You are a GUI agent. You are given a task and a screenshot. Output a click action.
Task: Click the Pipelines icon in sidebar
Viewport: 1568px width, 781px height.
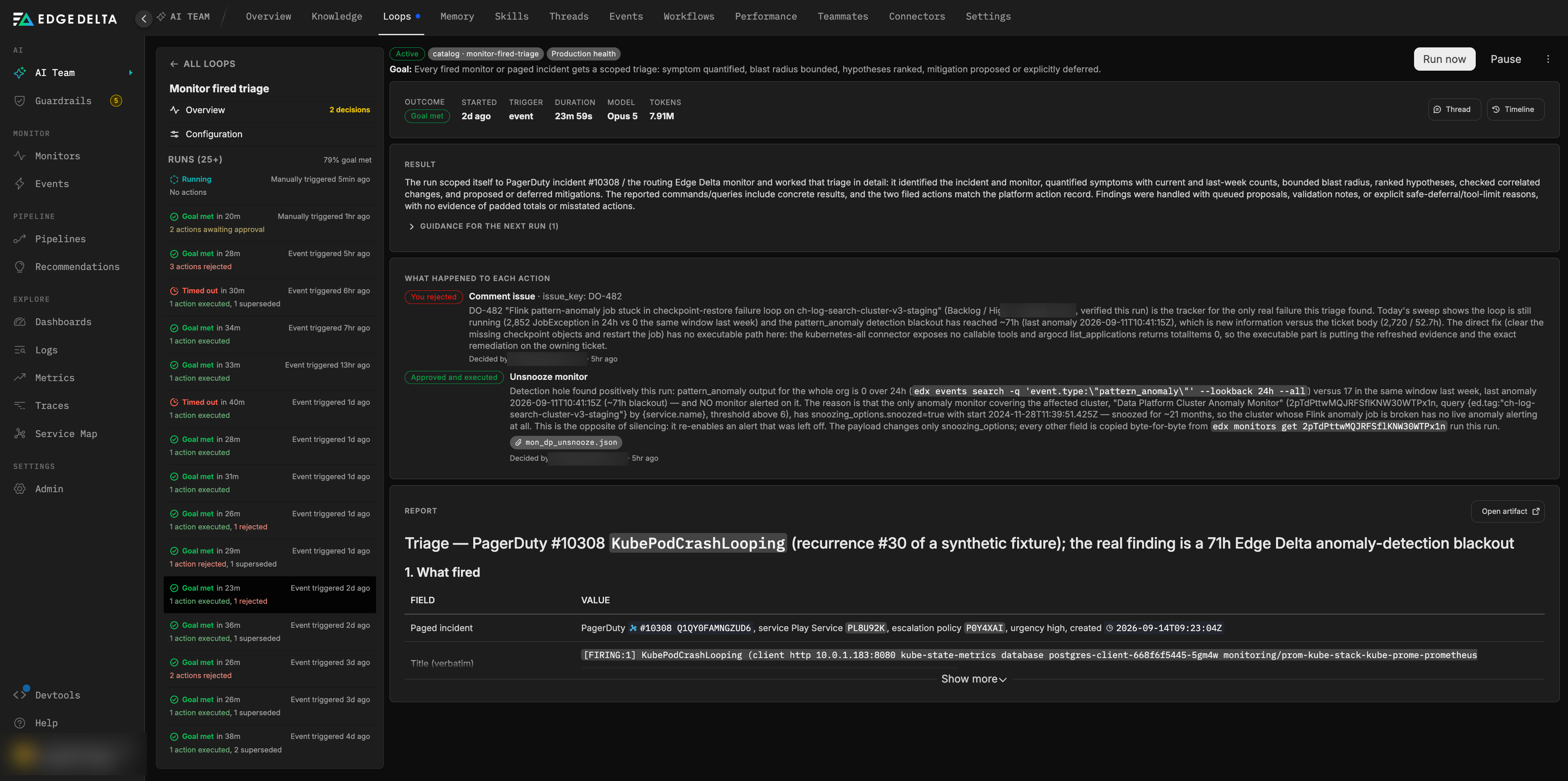click(x=20, y=239)
